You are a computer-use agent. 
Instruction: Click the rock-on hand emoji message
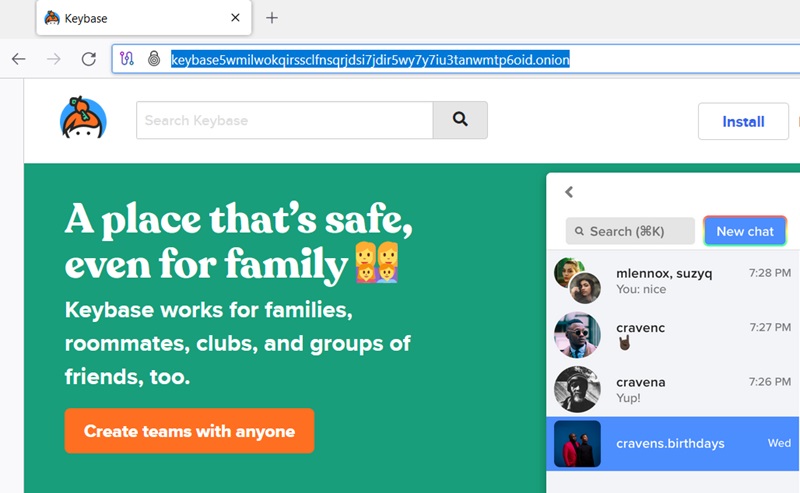[x=623, y=343]
